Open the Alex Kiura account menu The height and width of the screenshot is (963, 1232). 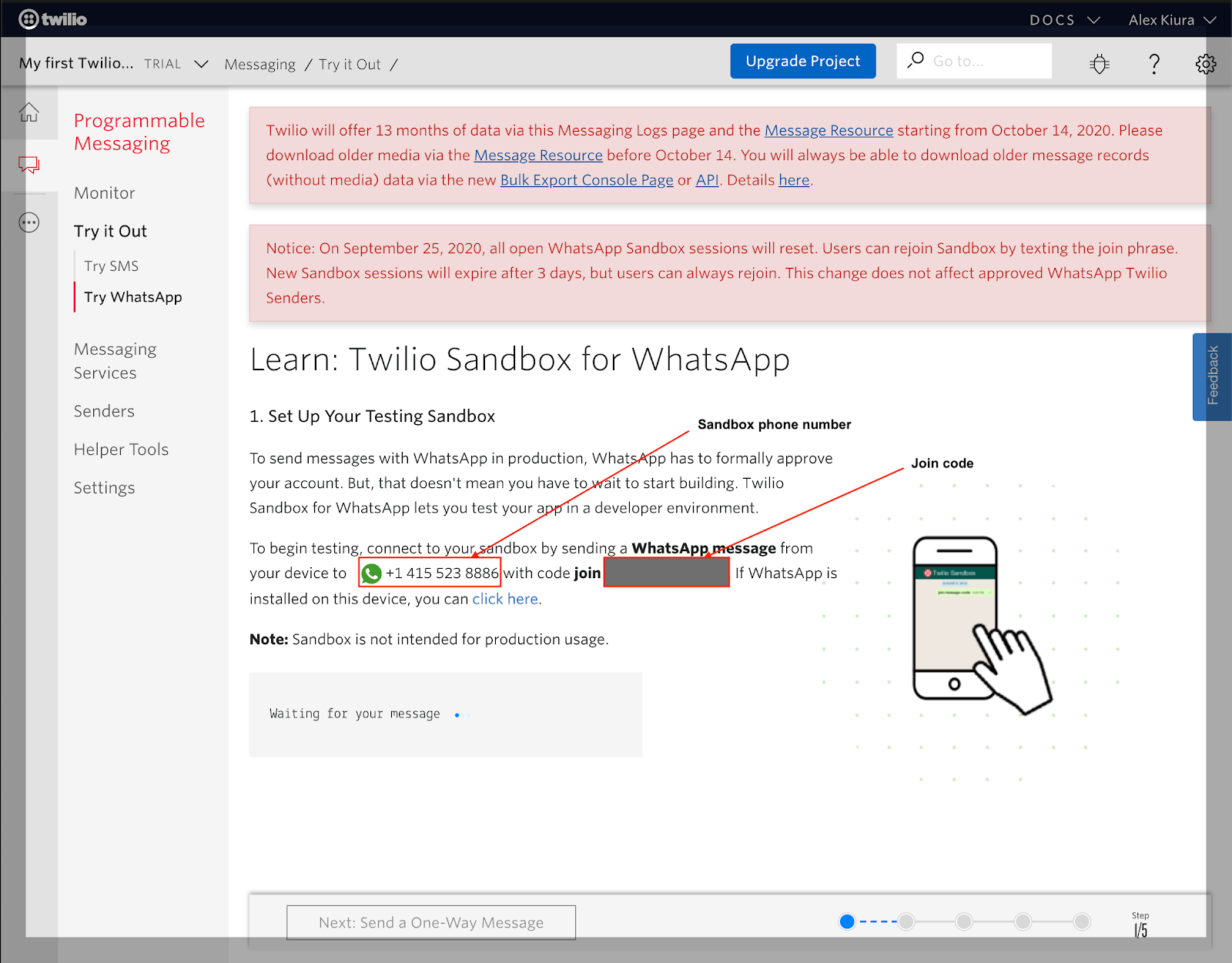click(x=1172, y=20)
